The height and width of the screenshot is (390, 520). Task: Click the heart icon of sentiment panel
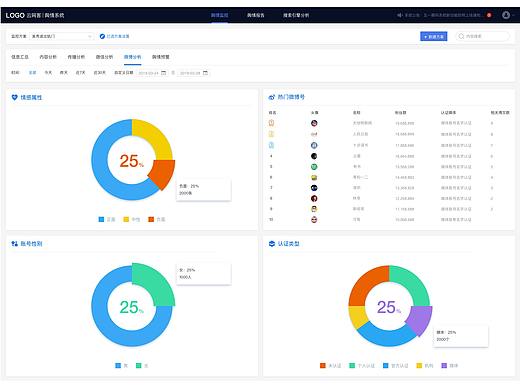(14, 97)
